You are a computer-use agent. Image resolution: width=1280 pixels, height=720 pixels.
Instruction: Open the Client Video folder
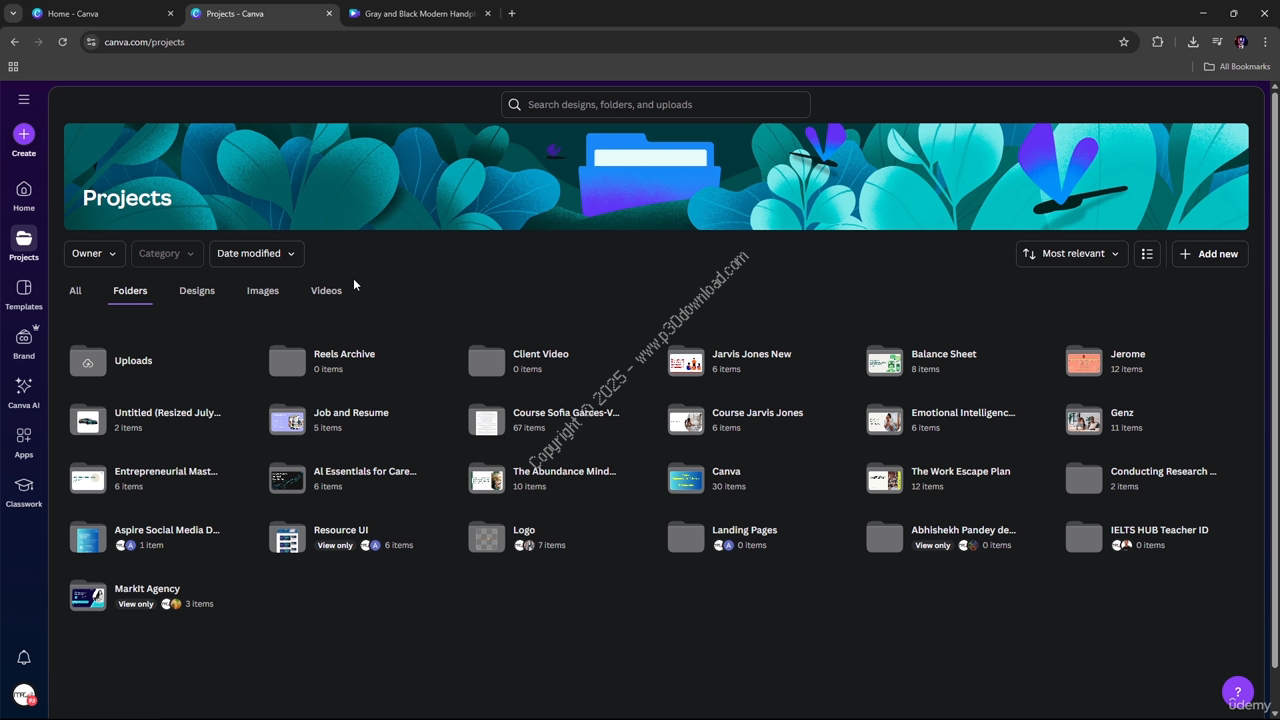pyautogui.click(x=518, y=361)
